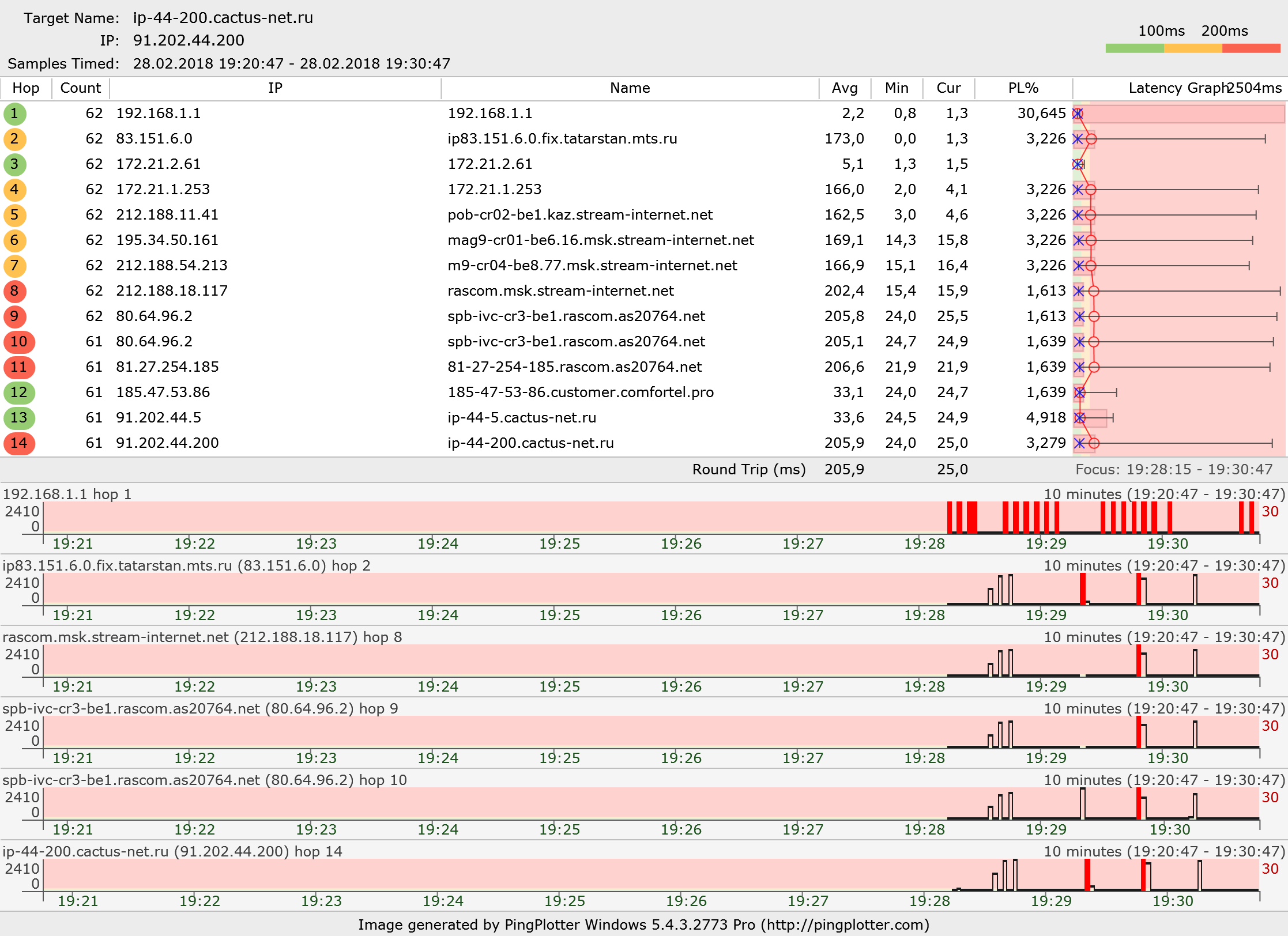The image size is (1288, 936).
Task: Click hop 2 timeline graph red spike
Action: pos(1083,588)
